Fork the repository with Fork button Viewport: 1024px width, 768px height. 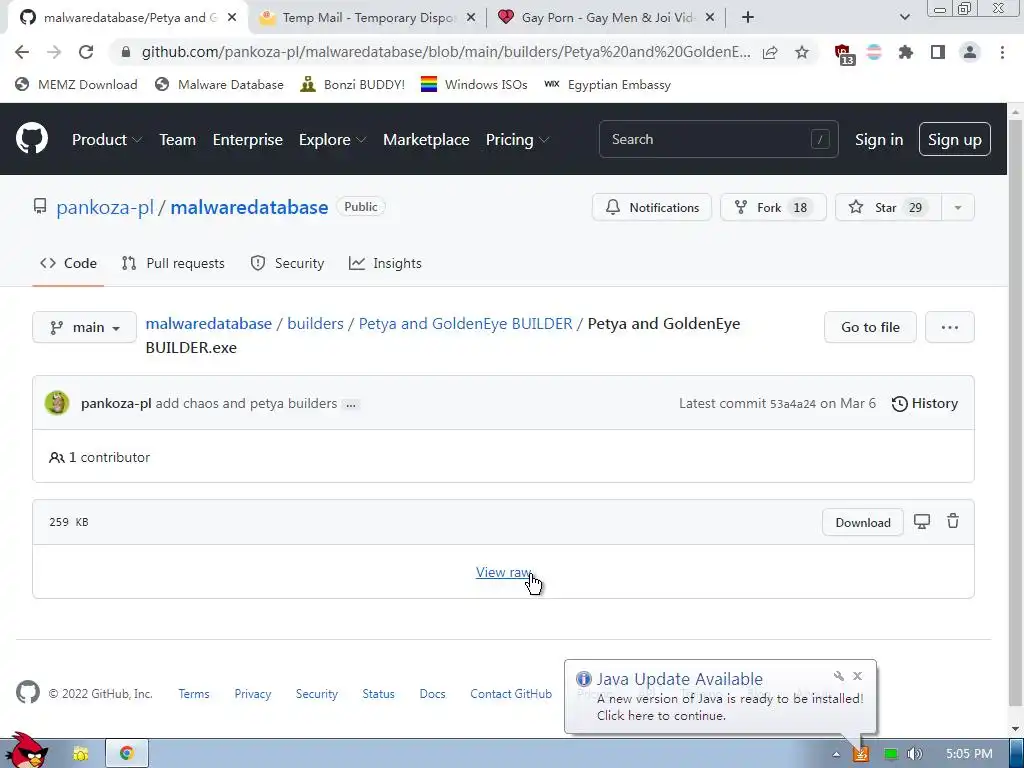click(773, 208)
